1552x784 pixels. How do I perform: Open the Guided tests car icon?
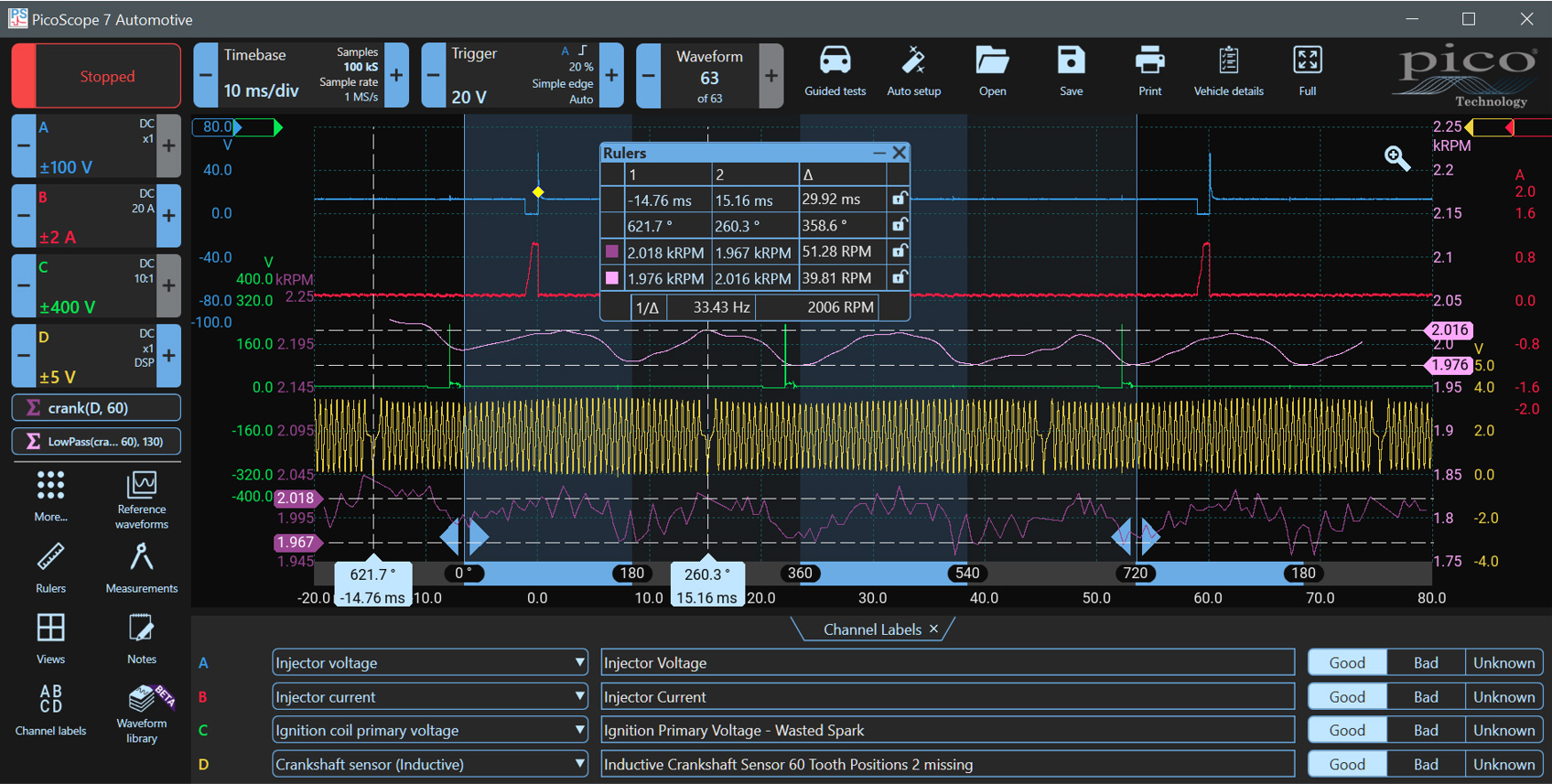coord(835,70)
